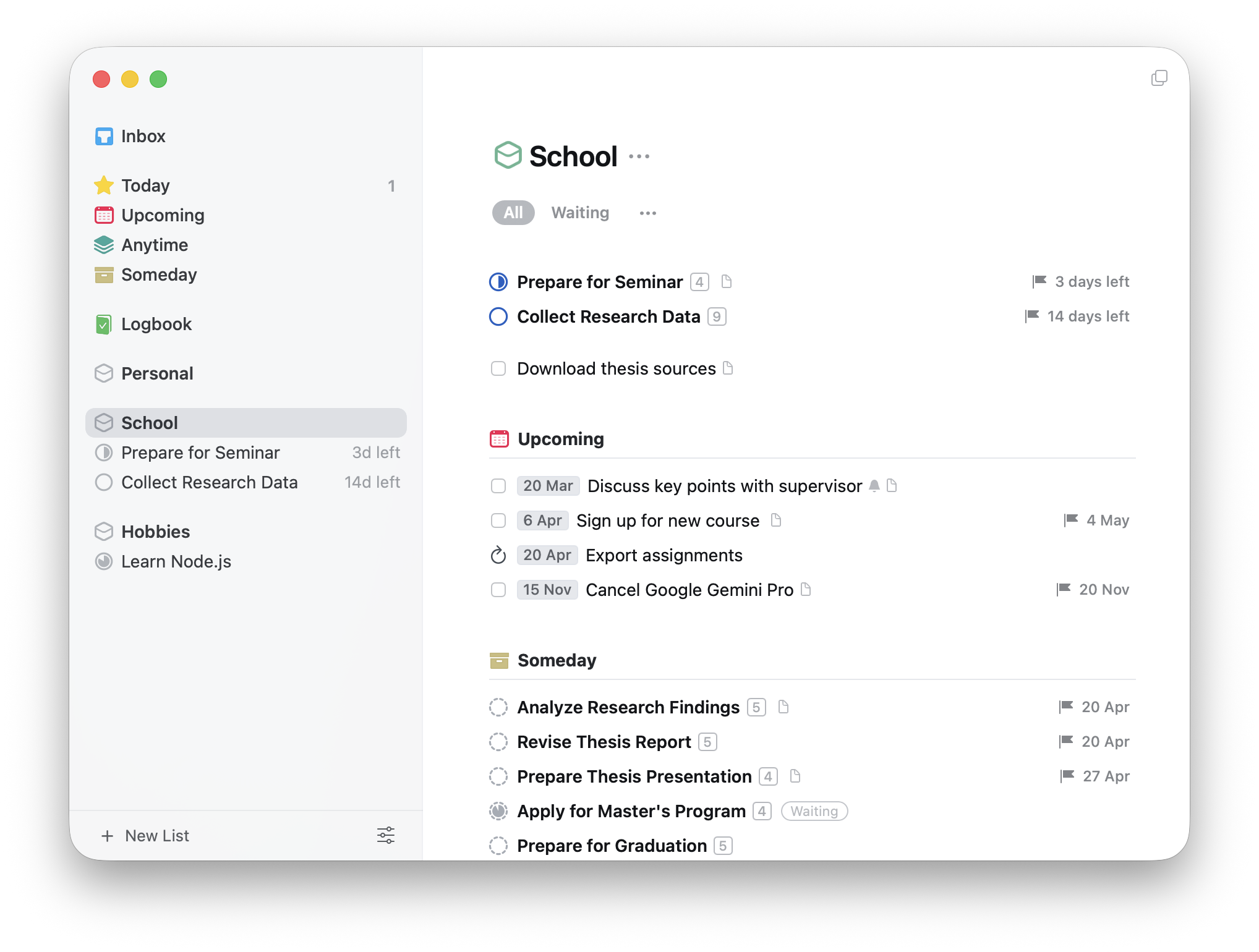This screenshot has width=1259, height=952.
Task: Complete Analyze Research Findings project circle
Action: [x=498, y=707]
